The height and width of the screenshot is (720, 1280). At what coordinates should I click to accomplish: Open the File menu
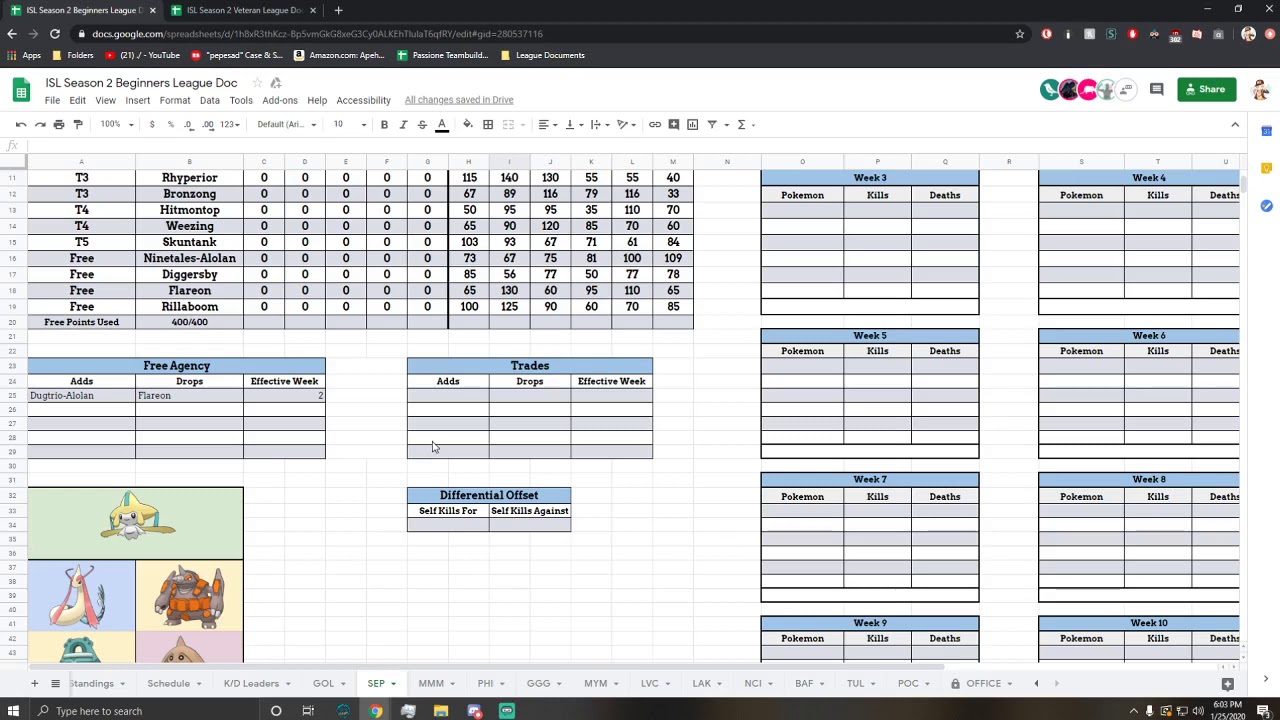52,100
